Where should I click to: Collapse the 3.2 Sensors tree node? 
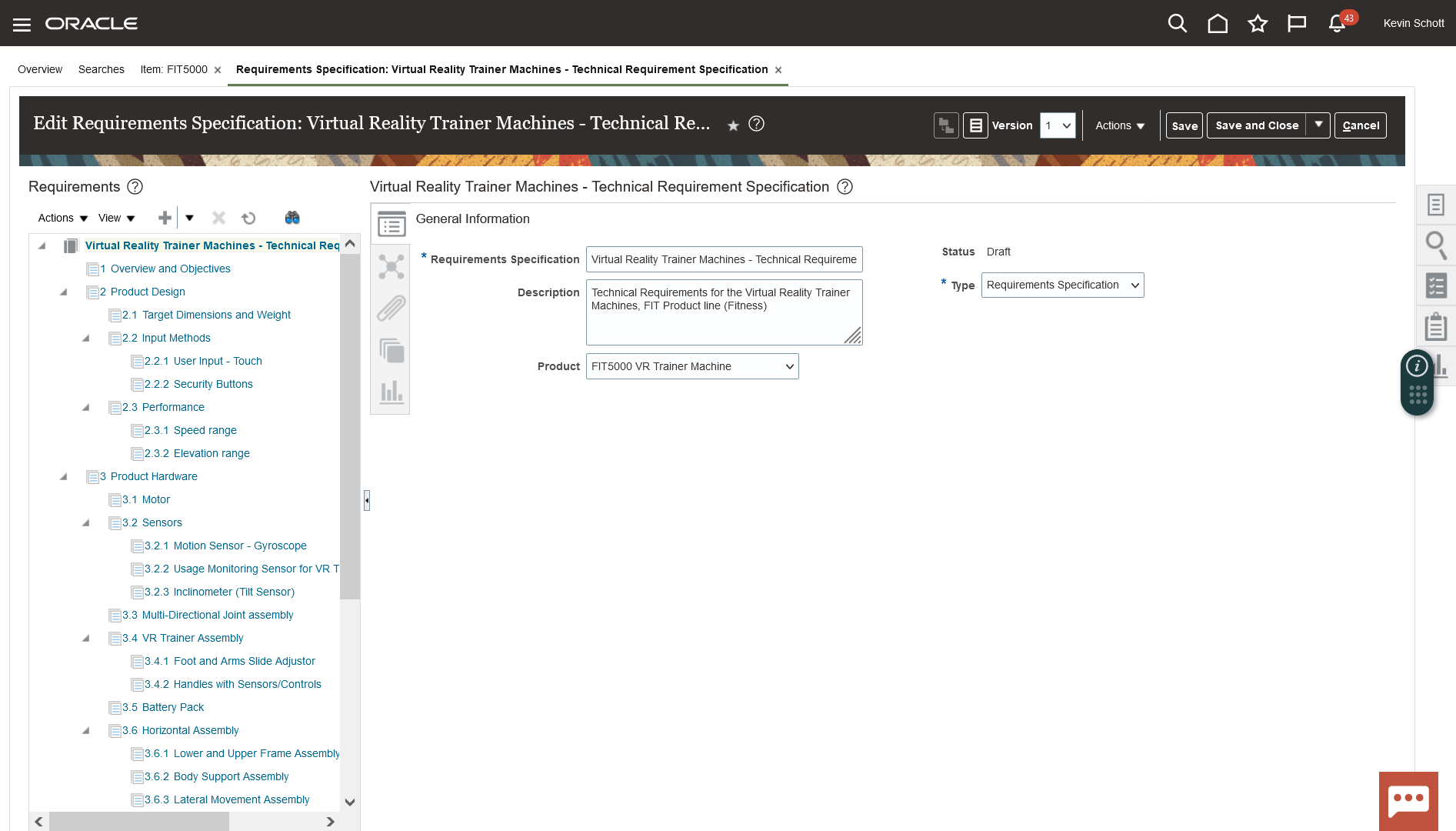tap(86, 523)
